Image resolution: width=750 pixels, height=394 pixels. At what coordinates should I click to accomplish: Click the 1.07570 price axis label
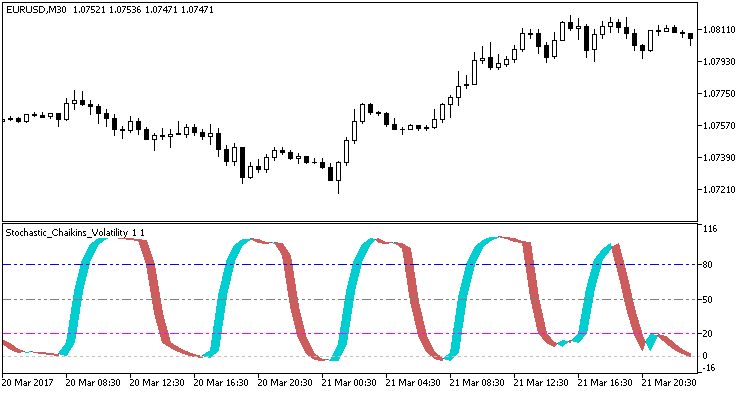[x=718, y=125]
